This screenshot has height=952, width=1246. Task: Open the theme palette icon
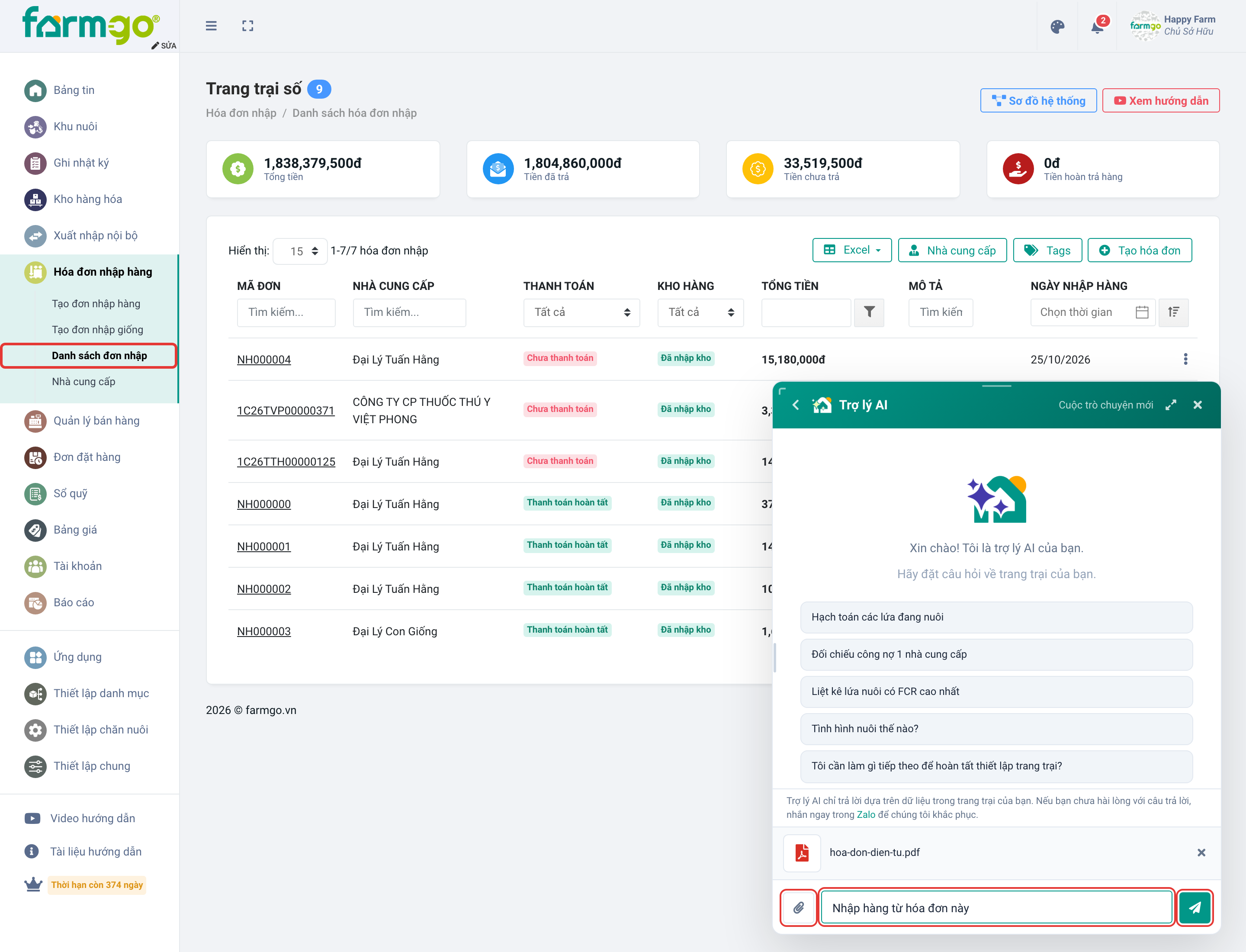click(x=1057, y=27)
